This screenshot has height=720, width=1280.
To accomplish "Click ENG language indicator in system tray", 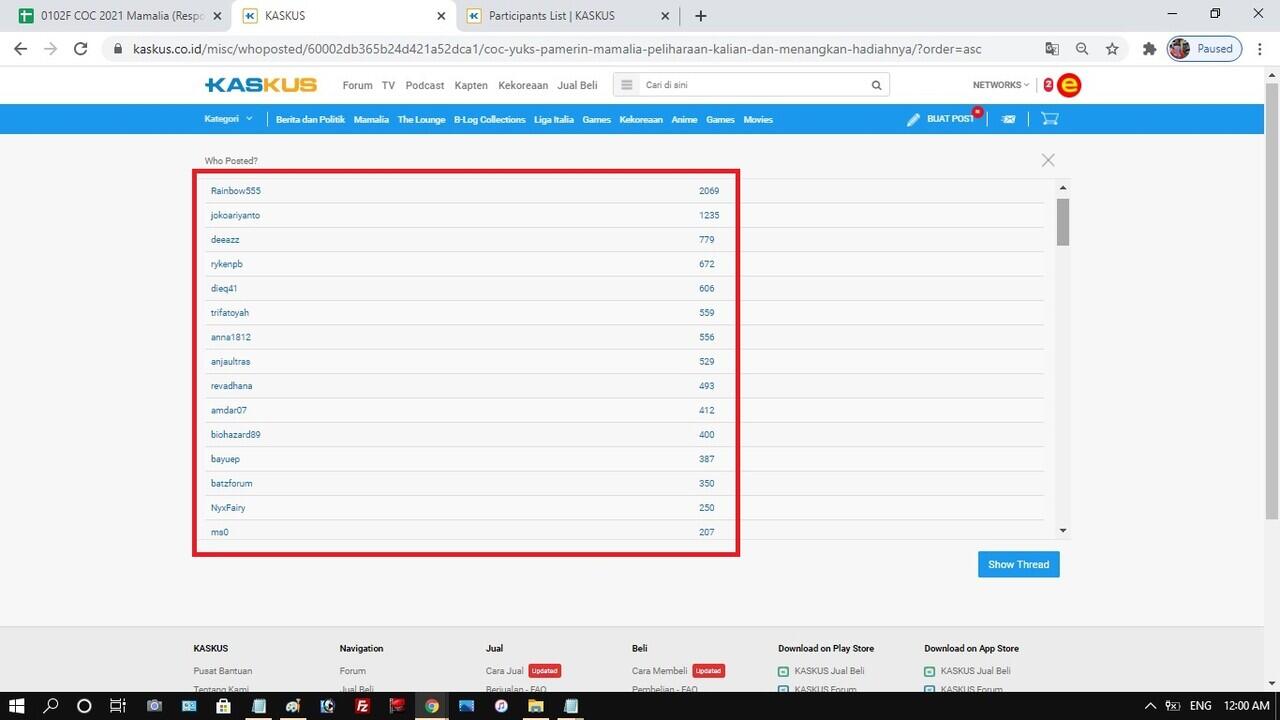I will click(x=1200, y=706).
